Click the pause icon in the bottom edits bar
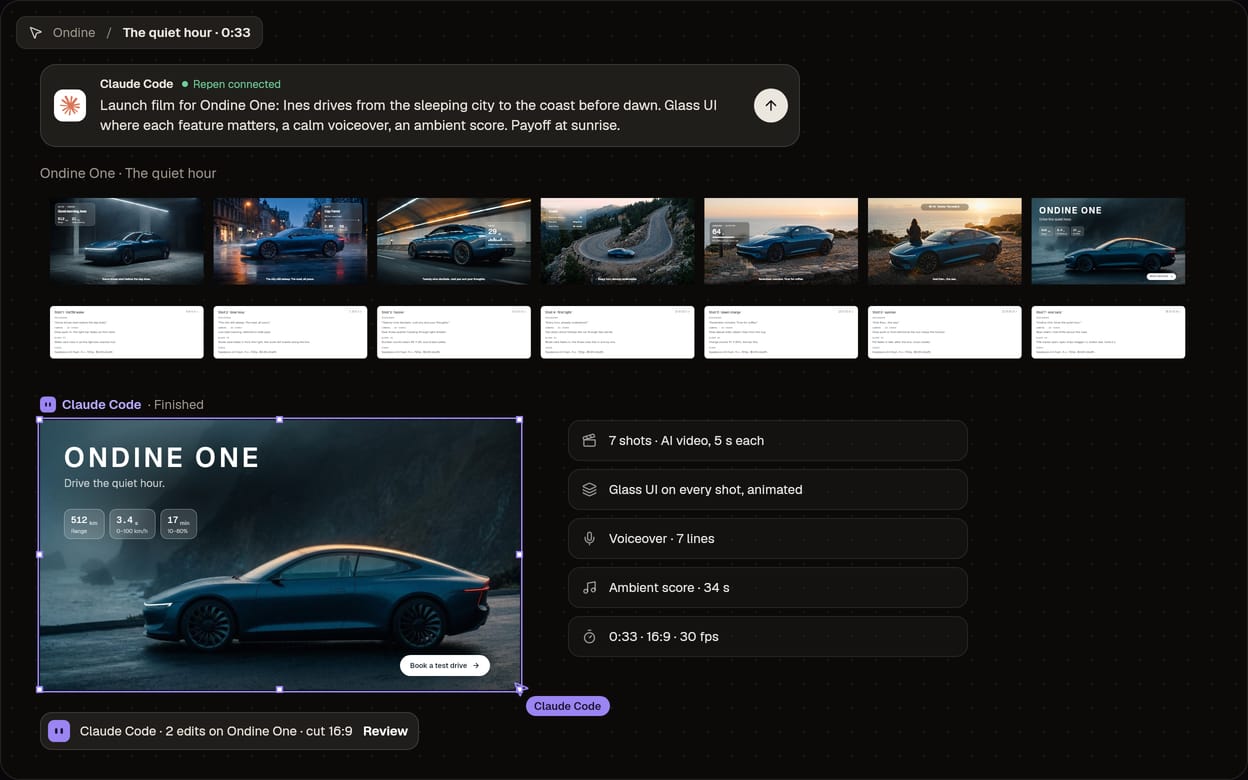The width and height of the screenshot is (1248, 780). click(59, 731)
